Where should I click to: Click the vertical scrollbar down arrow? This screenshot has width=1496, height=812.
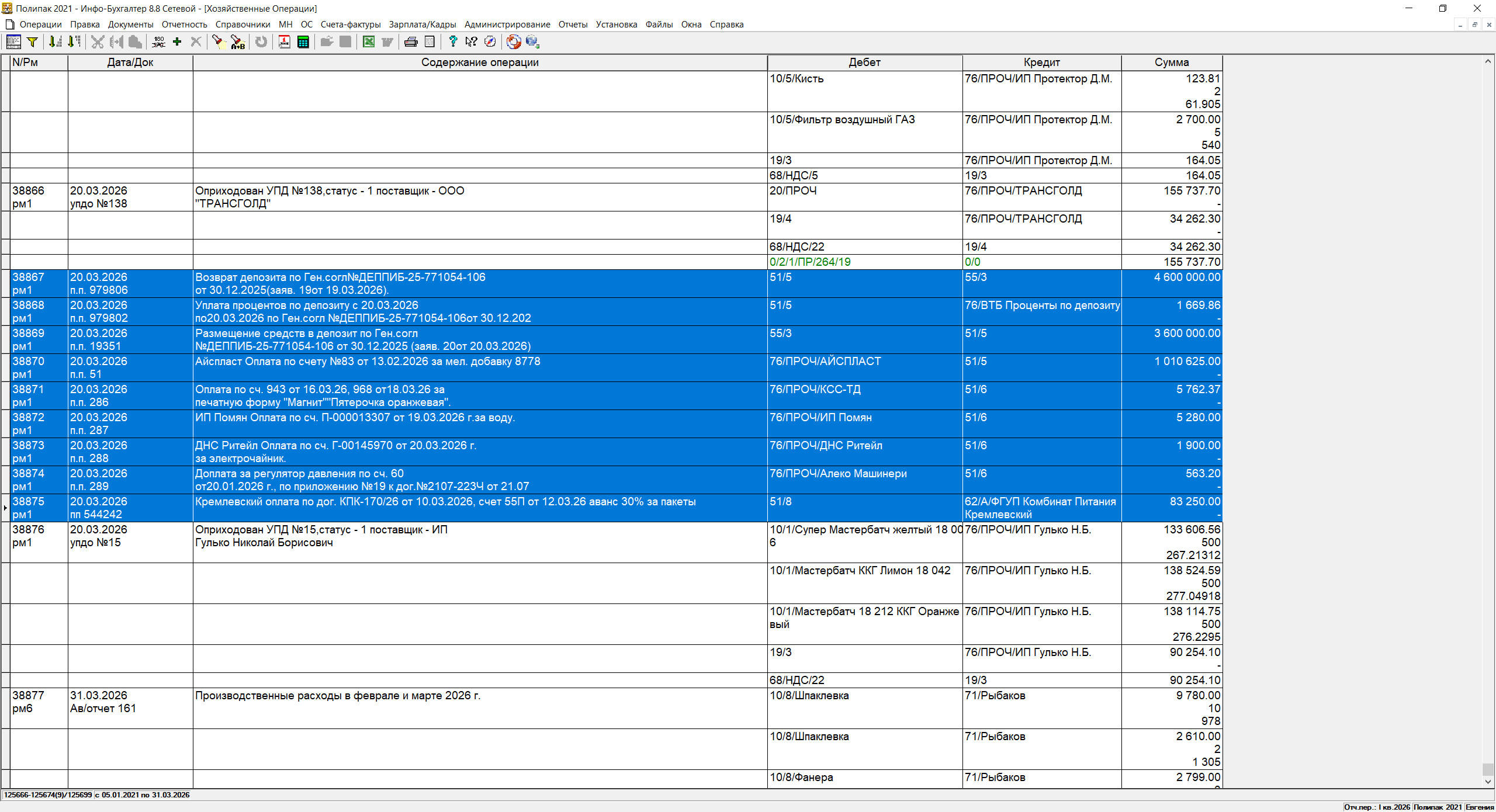[1488, 782]
